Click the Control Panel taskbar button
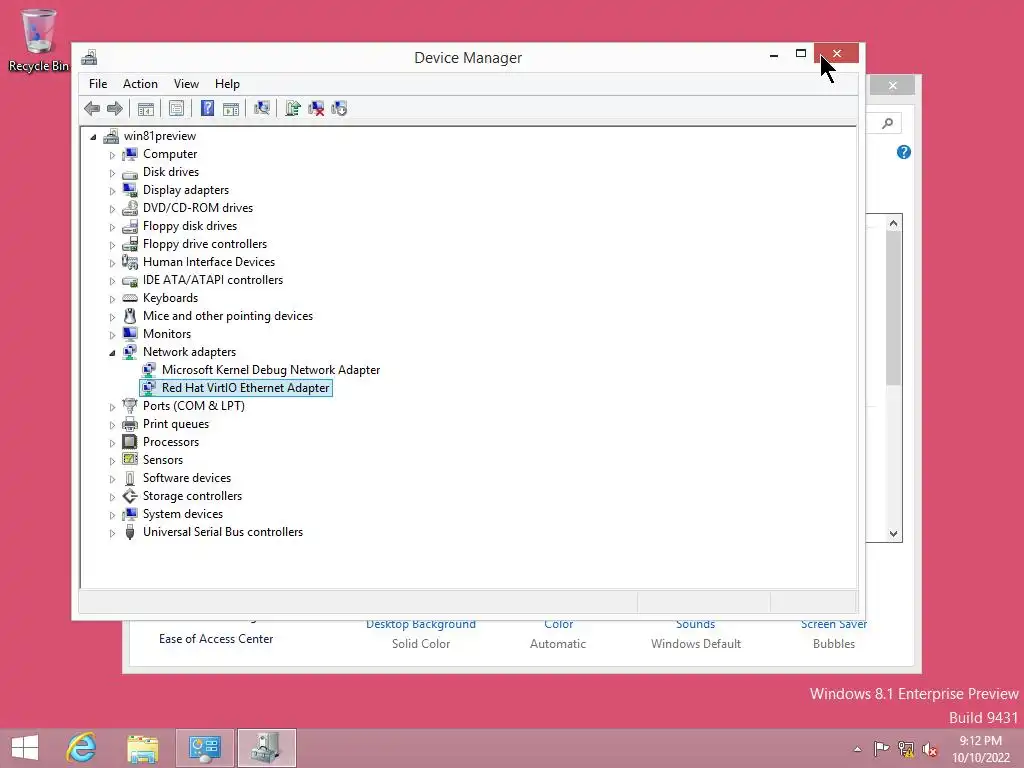This screenshot has width=1024, height=768. click(x=205, y=748)
